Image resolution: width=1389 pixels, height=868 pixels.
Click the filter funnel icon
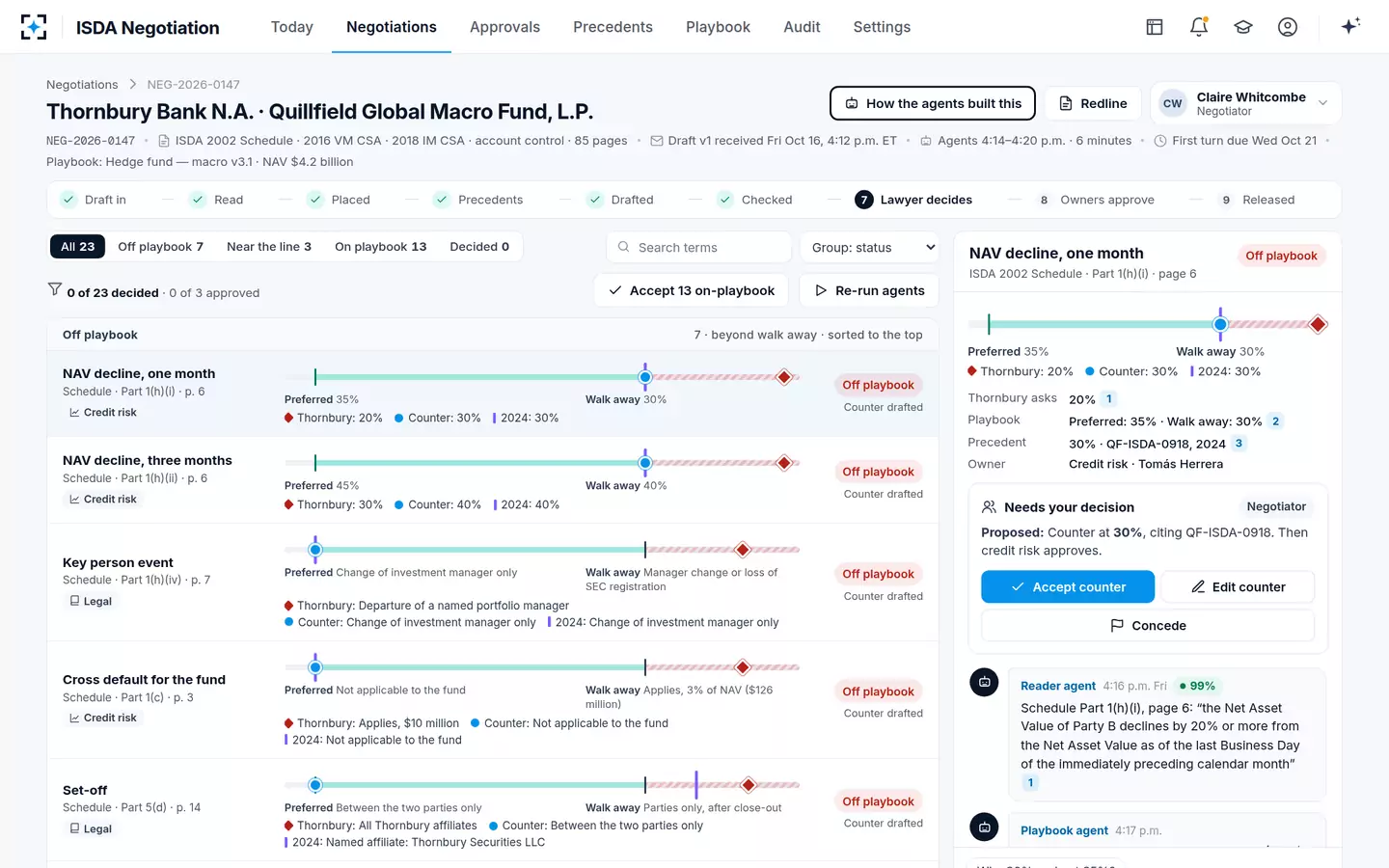pyautogui.click(x=55, y=289)
